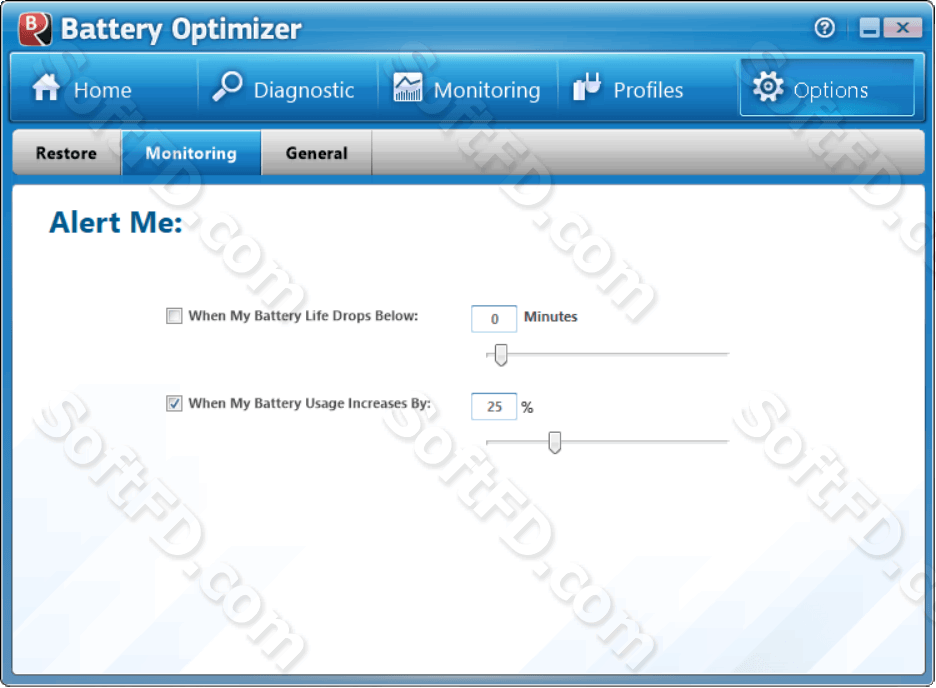Click the "Battery Optimizer" window title
936x688 pixels.
[x=181, y=29]
